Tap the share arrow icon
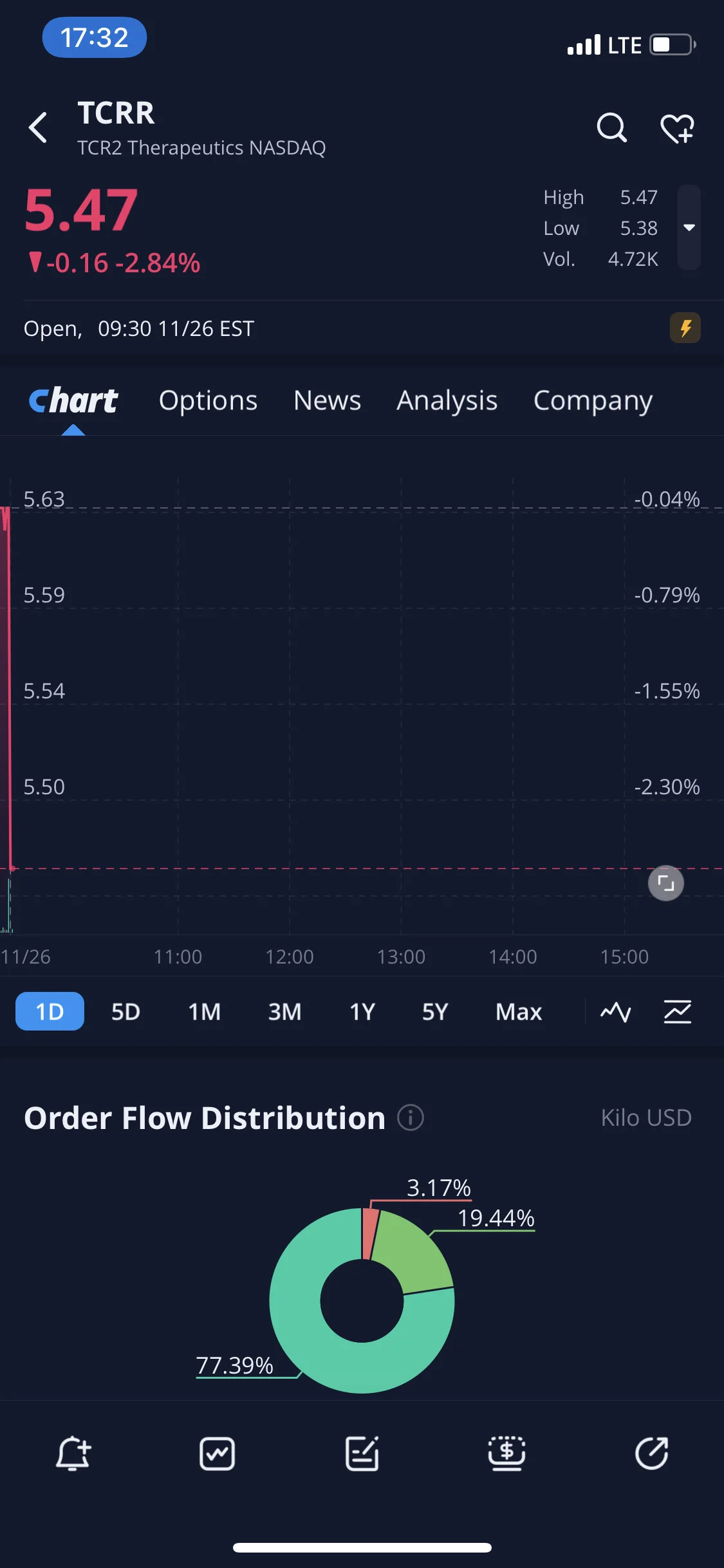Screen dimensions: 724x1568 [x=651, y=1453]
